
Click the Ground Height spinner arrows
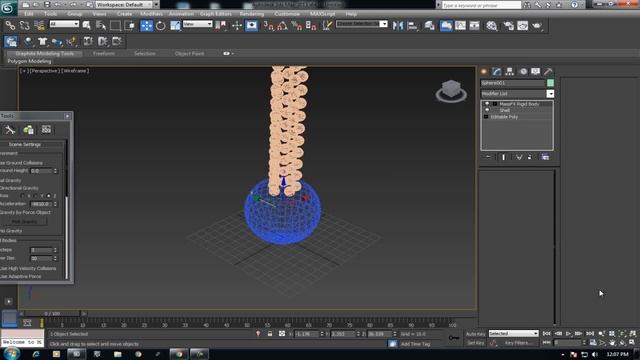click(x=56, y=171)
